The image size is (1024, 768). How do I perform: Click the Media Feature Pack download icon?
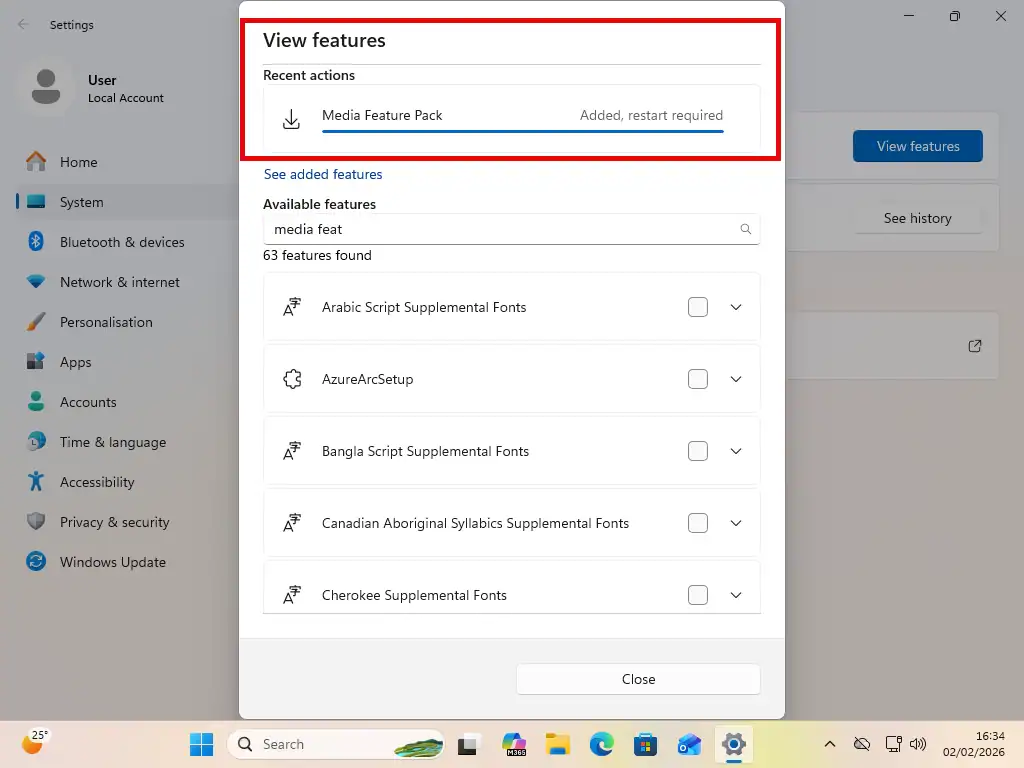(291, 120)
